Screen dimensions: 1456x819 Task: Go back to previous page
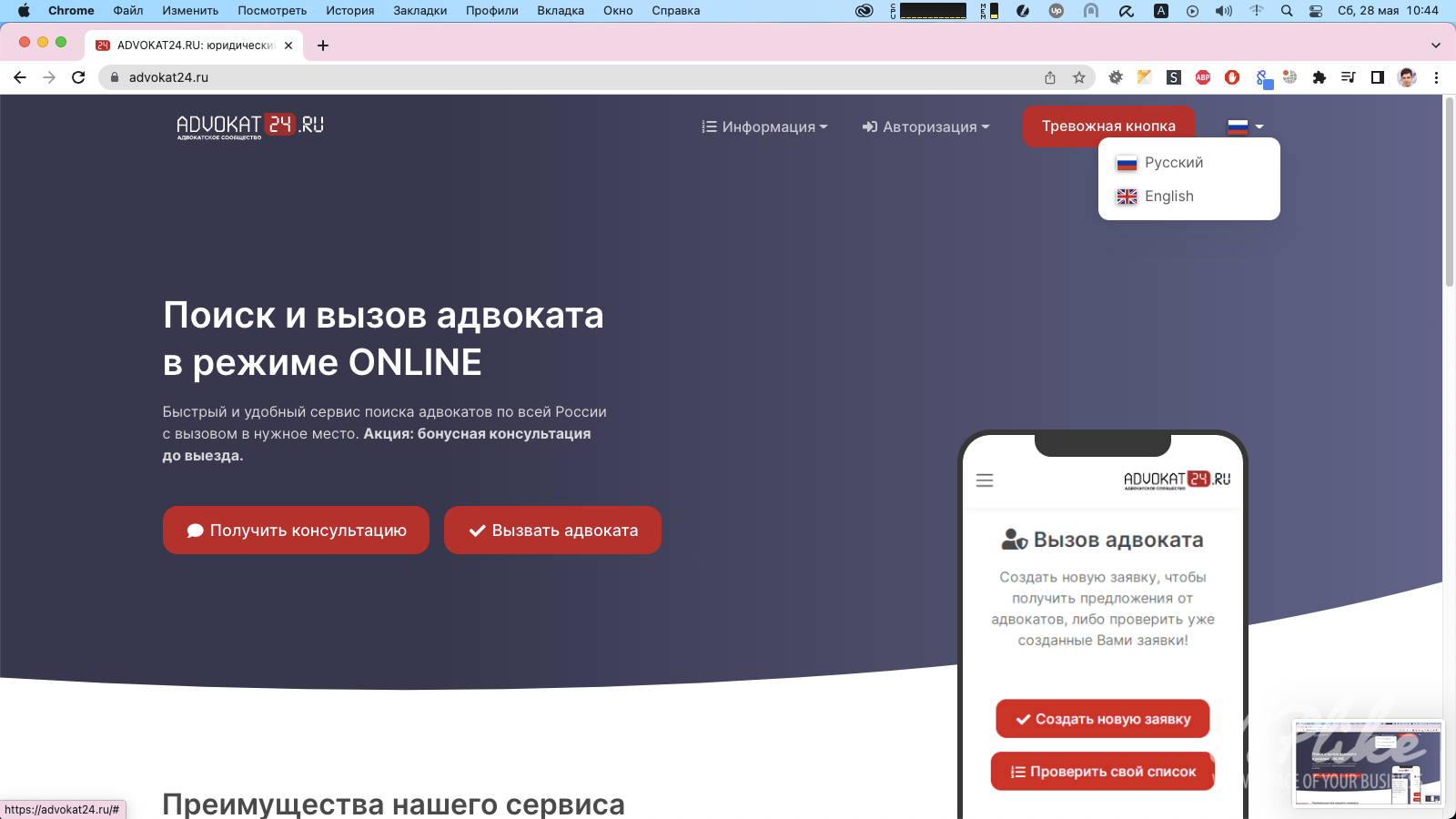tap(20, 77)
